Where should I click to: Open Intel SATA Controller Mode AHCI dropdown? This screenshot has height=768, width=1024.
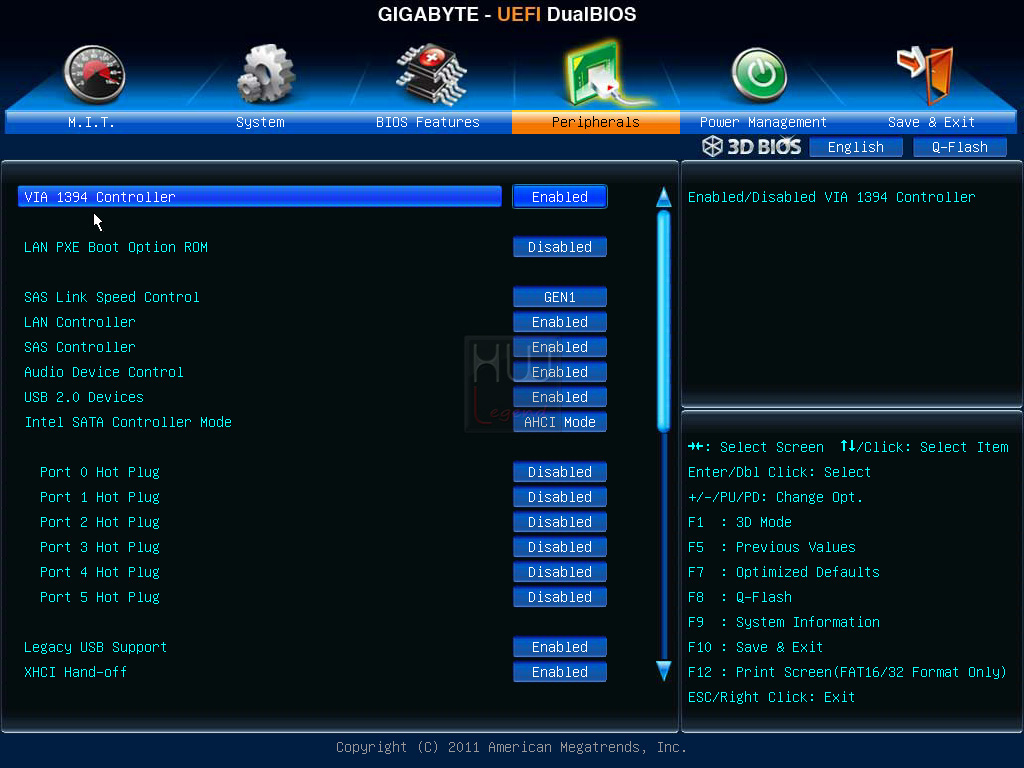(560, 422)
